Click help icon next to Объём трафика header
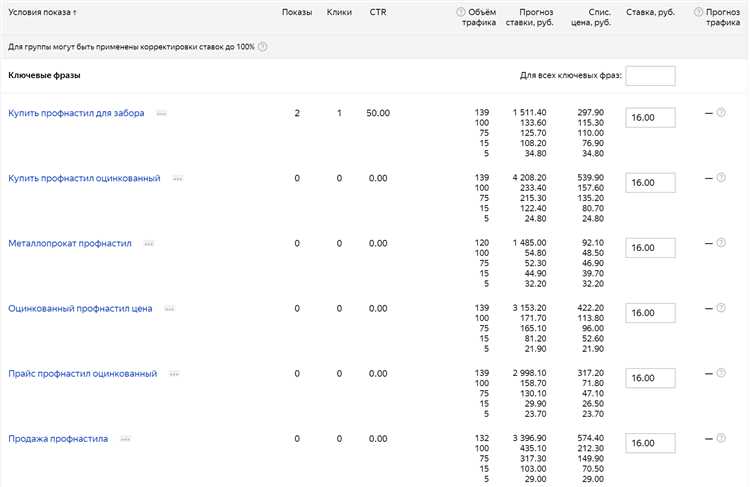This screenshot has height=487, width=750. click(461, 12)
